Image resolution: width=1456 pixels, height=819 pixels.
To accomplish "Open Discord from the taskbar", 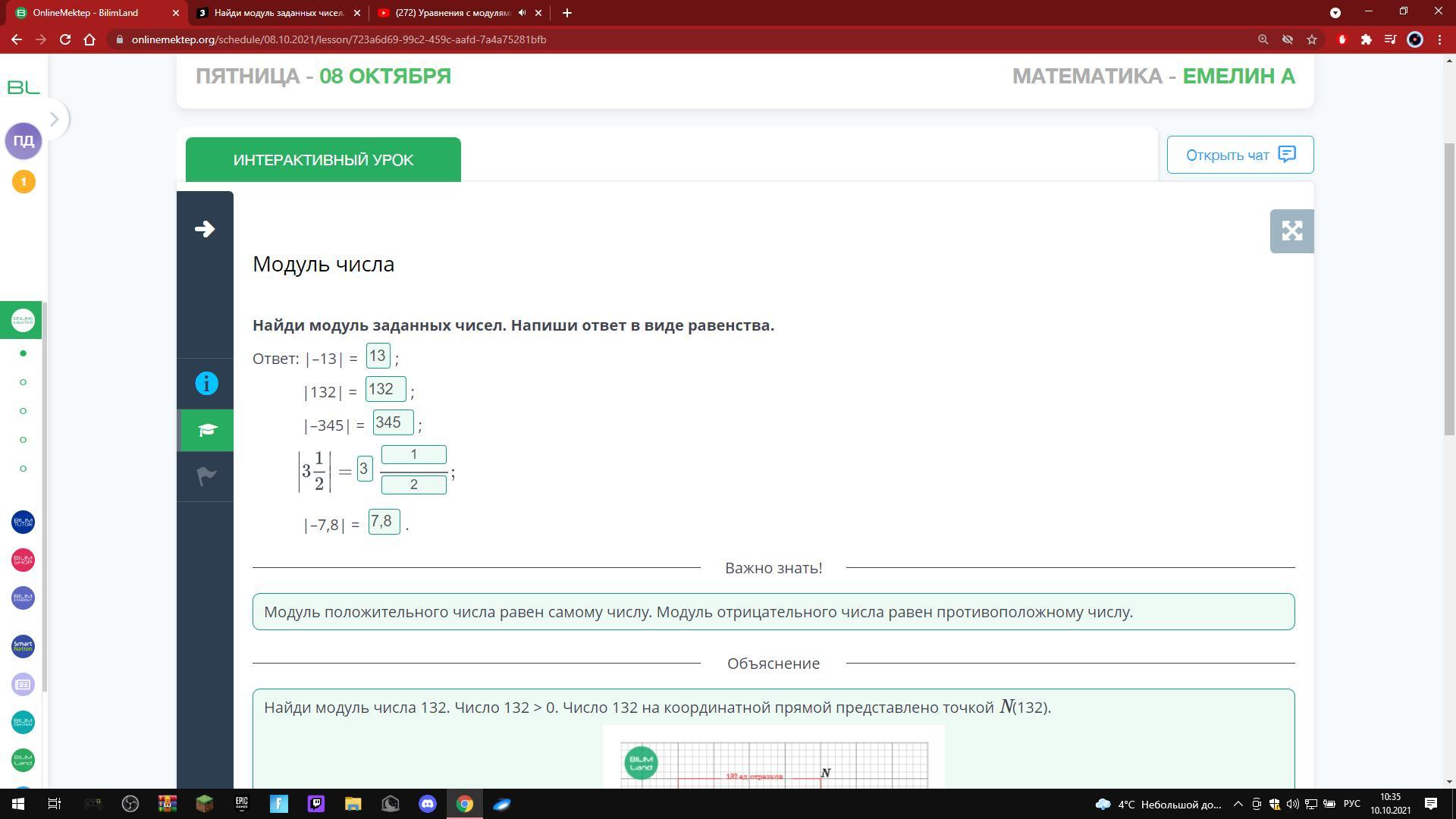I will (x=427, y=804).
